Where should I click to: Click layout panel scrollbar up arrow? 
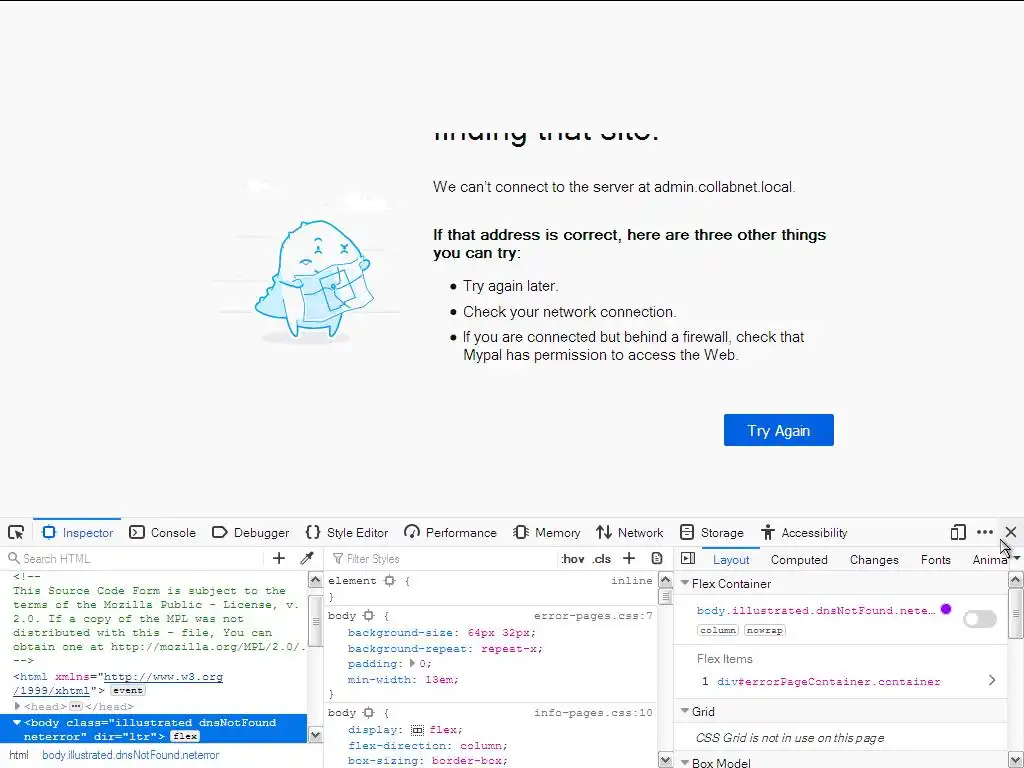[x=1016, y=580]
